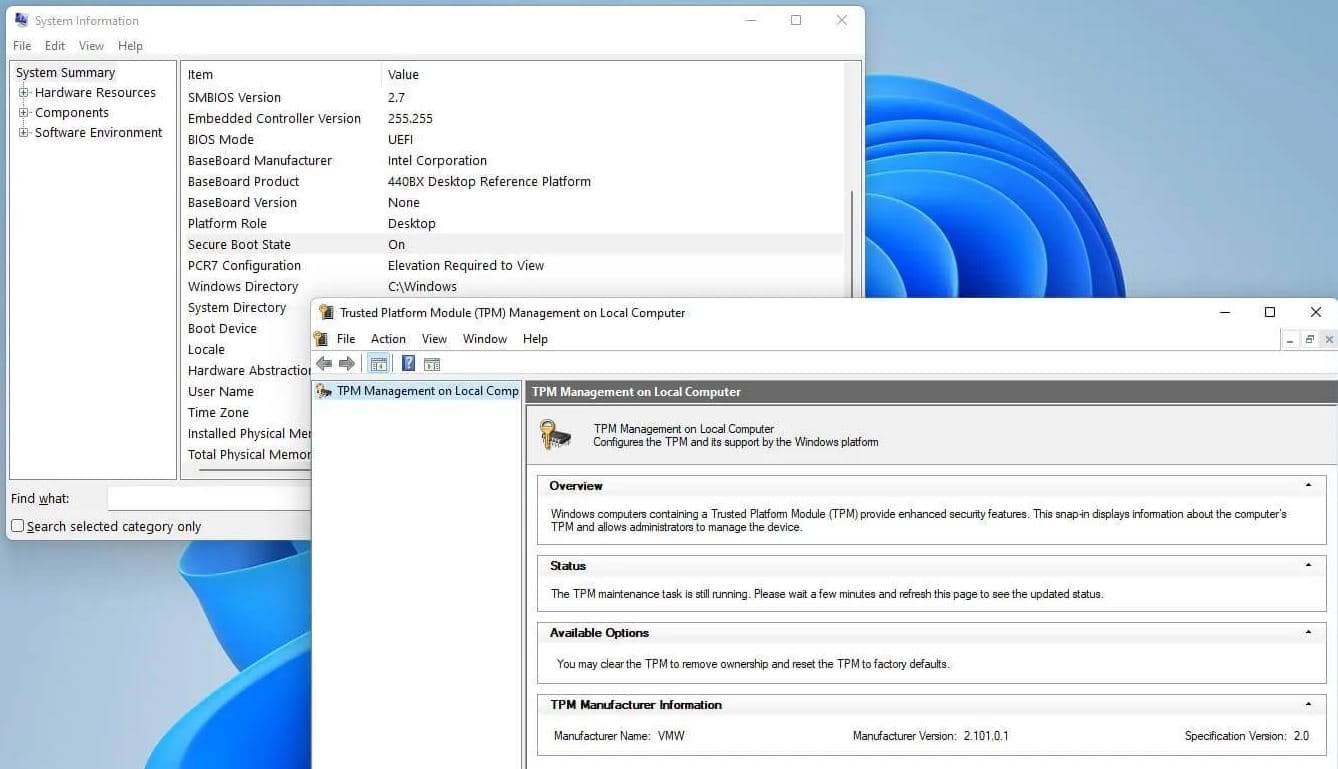This screenshot has height=769, width=1338.
Task: Close the System Information window
Action: coord(842,20)
